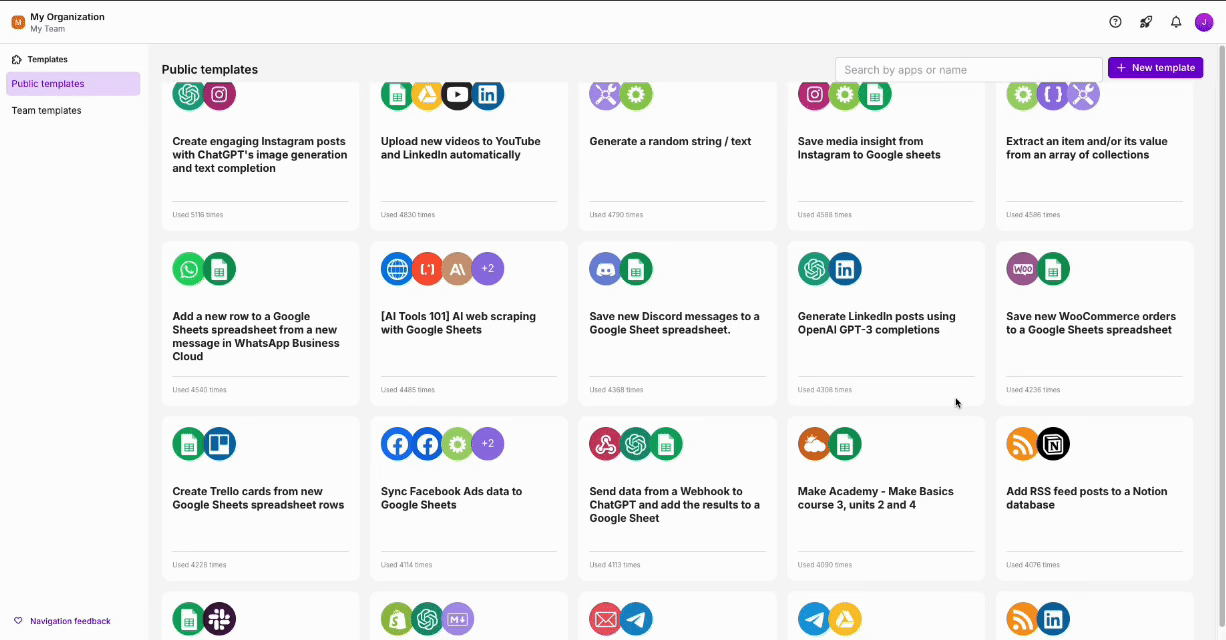The image size is (1226, 640).
Task: Click the WooCommerce icon on template card
Action: click(1022, 269)
